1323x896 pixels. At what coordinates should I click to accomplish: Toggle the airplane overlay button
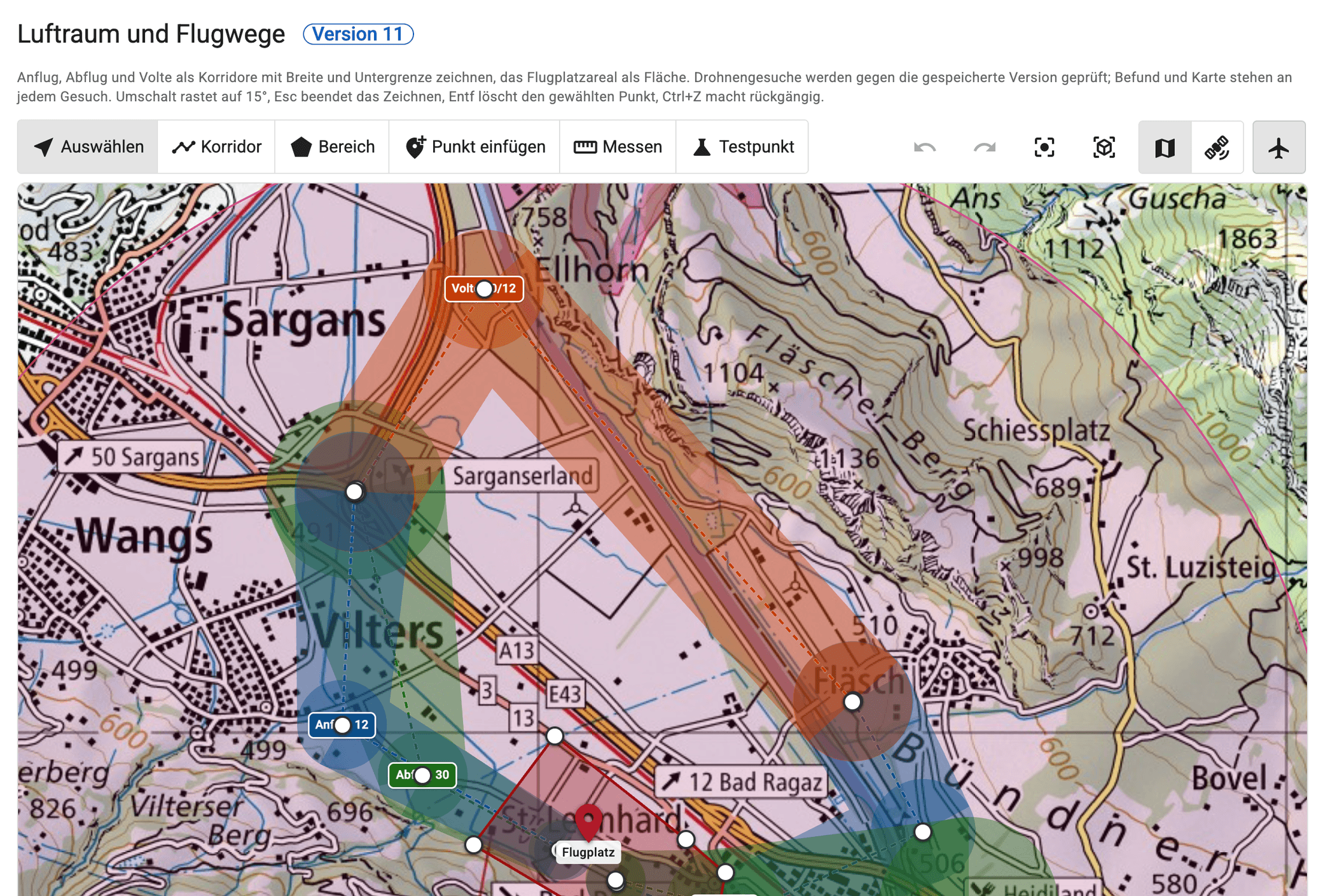point(1278,148)
